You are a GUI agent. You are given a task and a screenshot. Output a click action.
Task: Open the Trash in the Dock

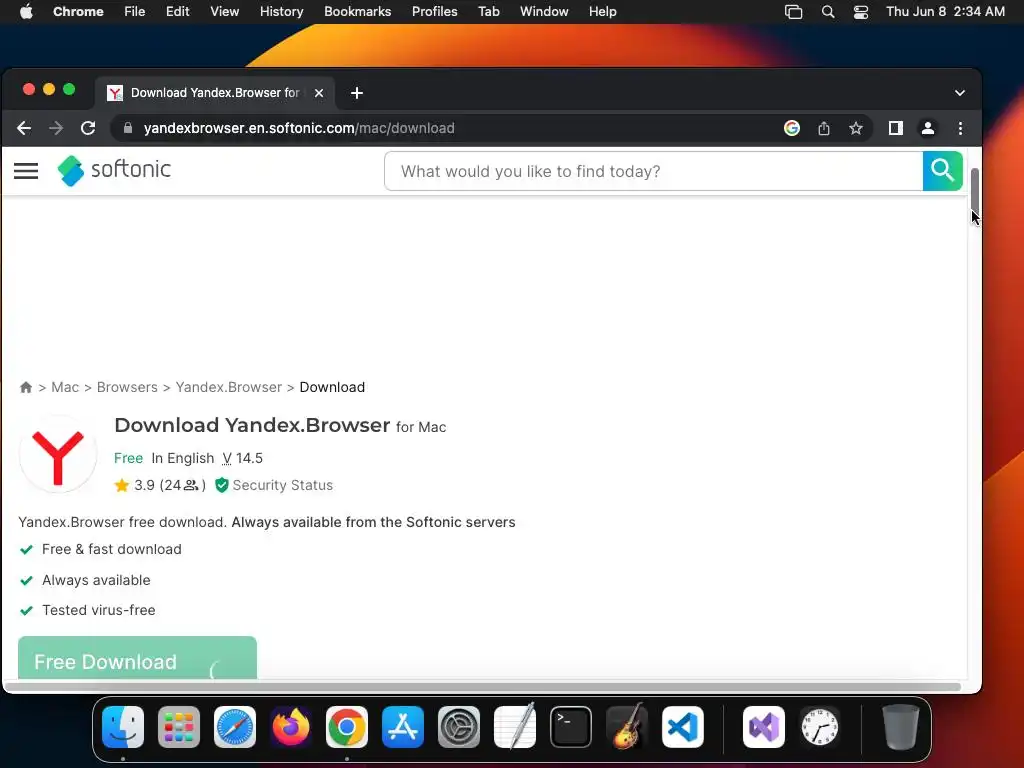pos(901,727)
